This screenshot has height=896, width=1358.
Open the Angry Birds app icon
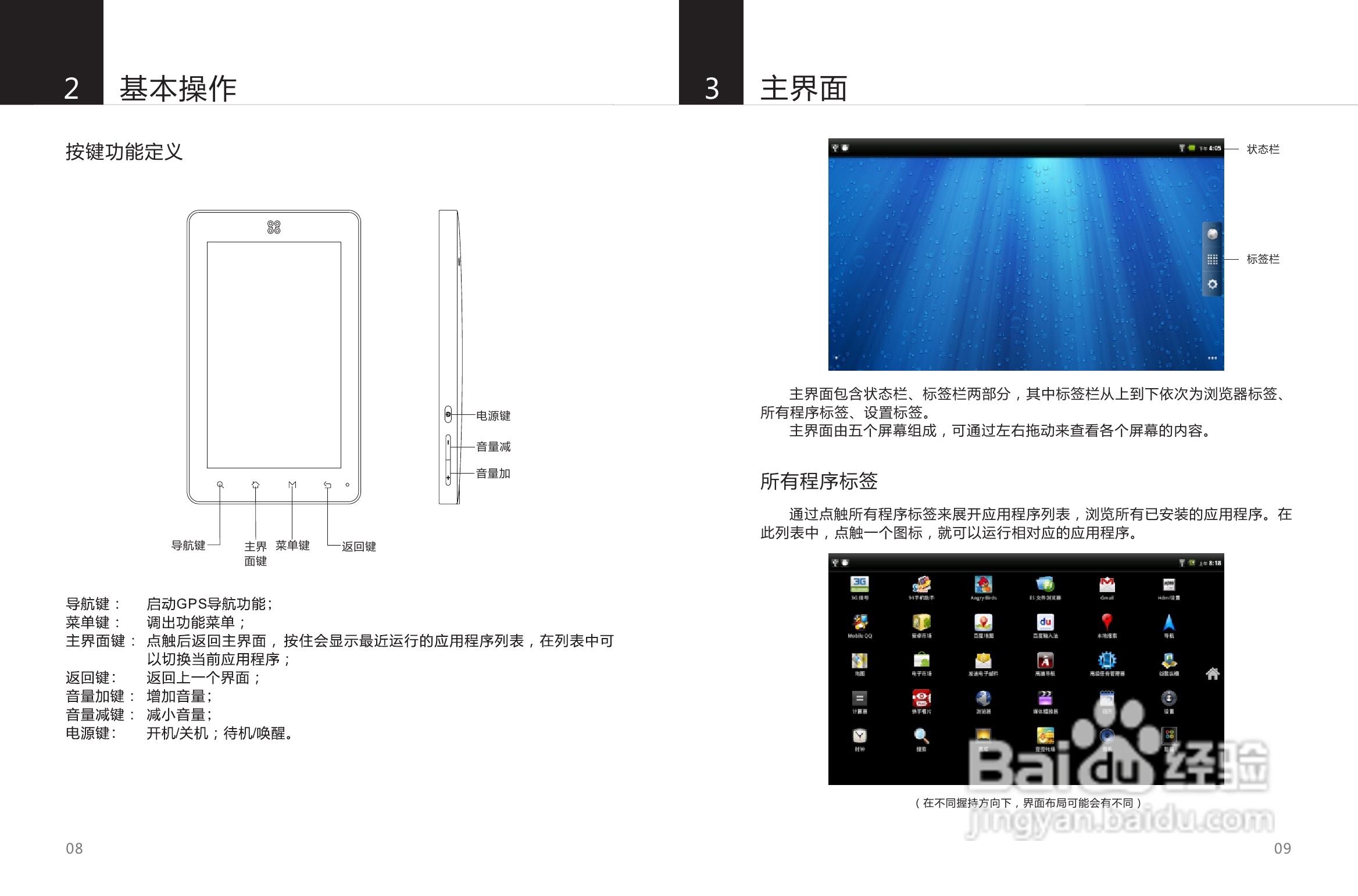click(x=983, y=585)
